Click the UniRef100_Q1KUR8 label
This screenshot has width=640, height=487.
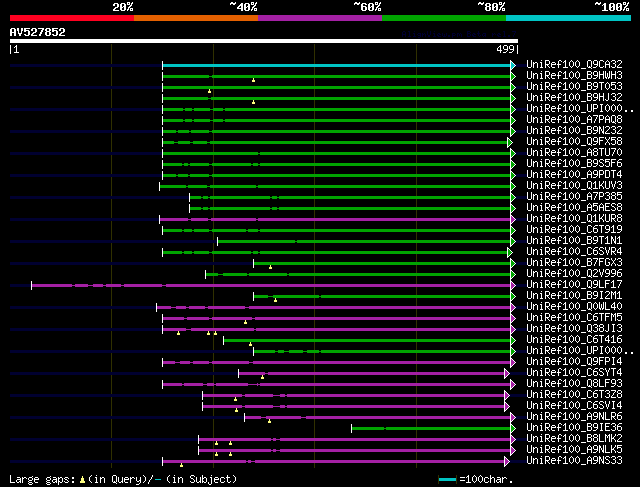(x=574, y=219)
